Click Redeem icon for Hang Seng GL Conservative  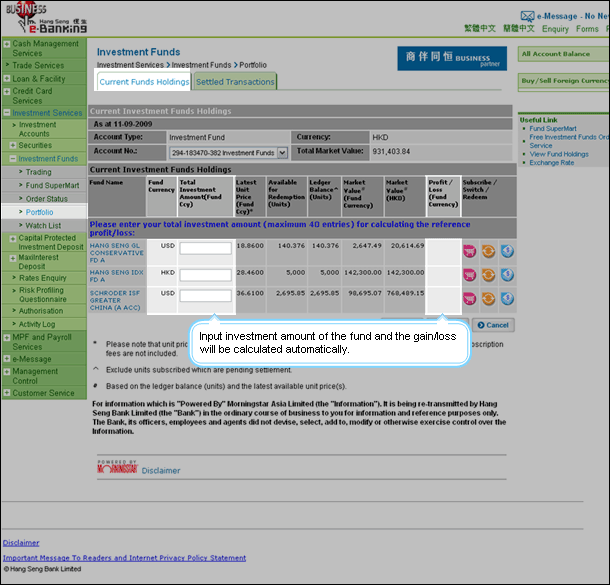tap(507, 251)
